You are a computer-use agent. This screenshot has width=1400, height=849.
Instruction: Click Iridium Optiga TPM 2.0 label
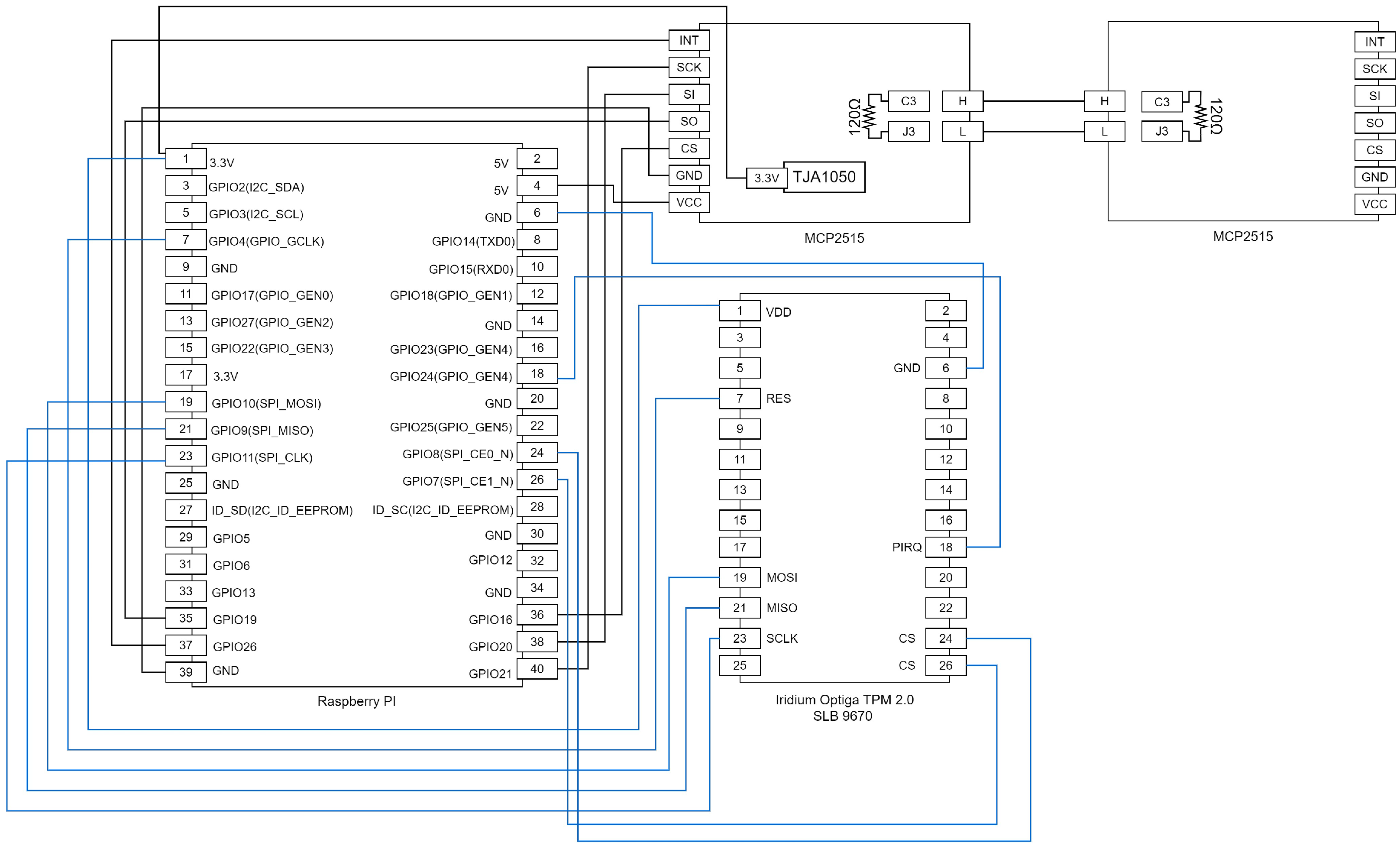pyautogui.click(x=844, y=700)
